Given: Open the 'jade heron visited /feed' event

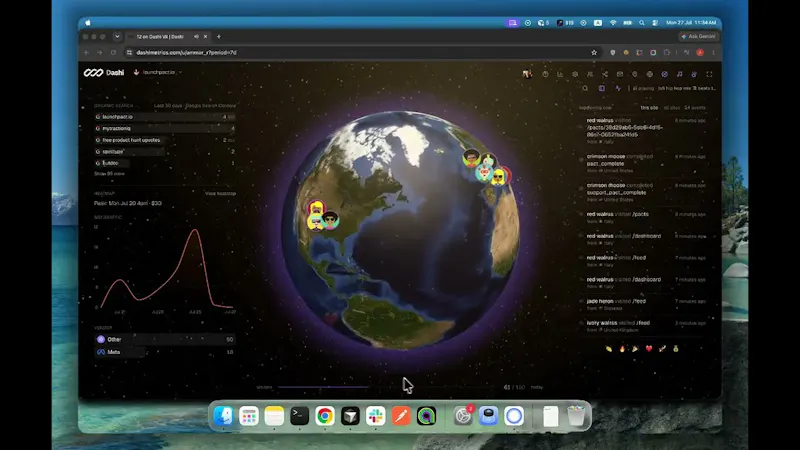Looking at the screenshot, I should (643, 305).
